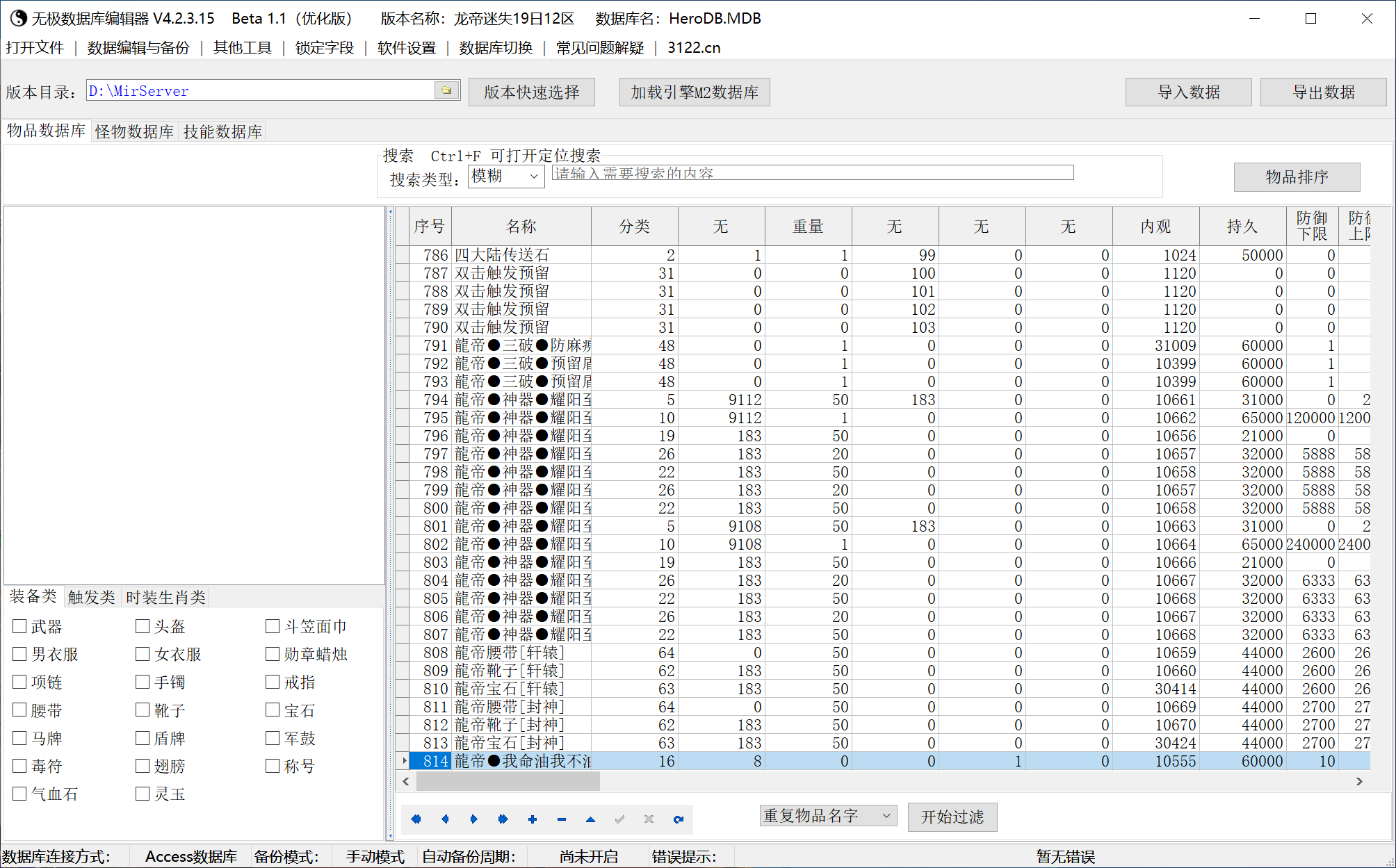Viewport: 1396px width, 868px height.
Task: Focus the search content input field
Action: point(813,173)
